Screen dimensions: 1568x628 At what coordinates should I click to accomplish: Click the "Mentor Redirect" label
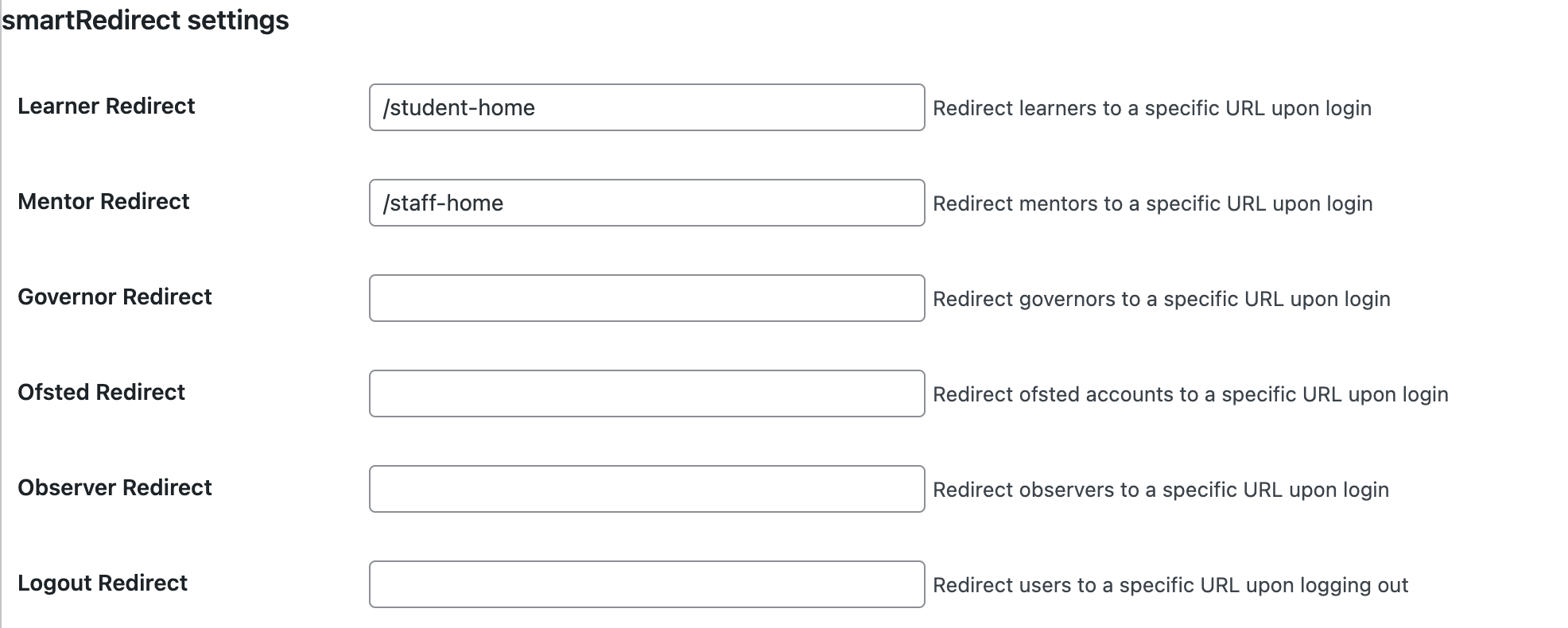[103, 201]
